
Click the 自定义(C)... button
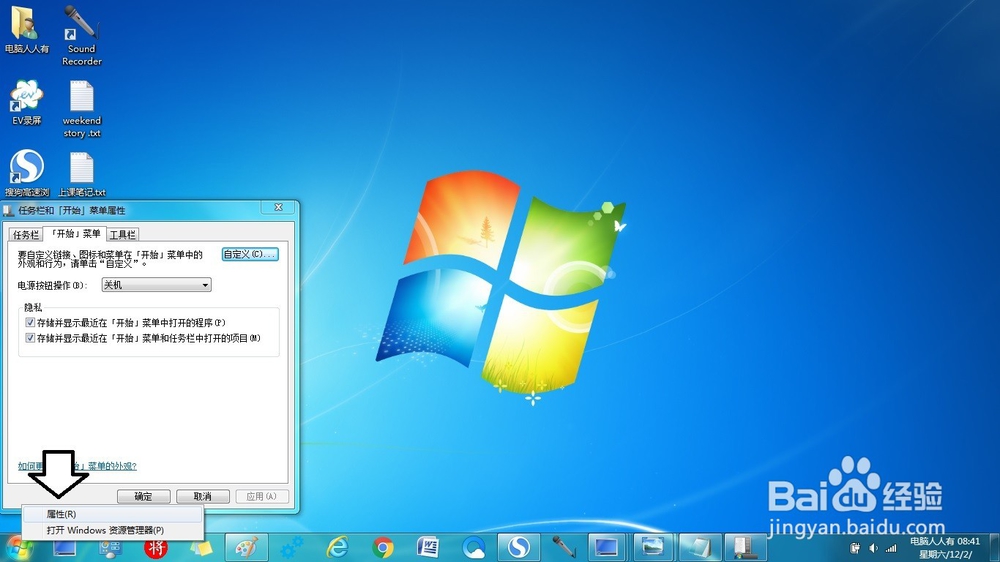250,255
